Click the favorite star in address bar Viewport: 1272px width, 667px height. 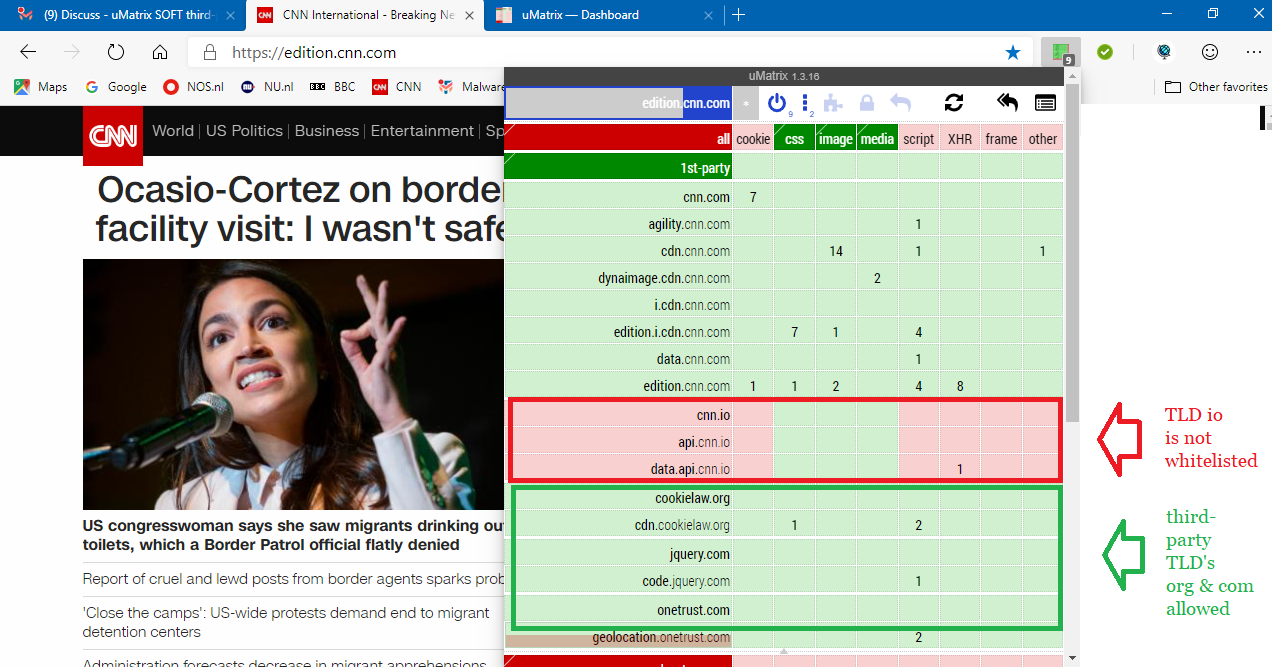[x=1013, y=52]
